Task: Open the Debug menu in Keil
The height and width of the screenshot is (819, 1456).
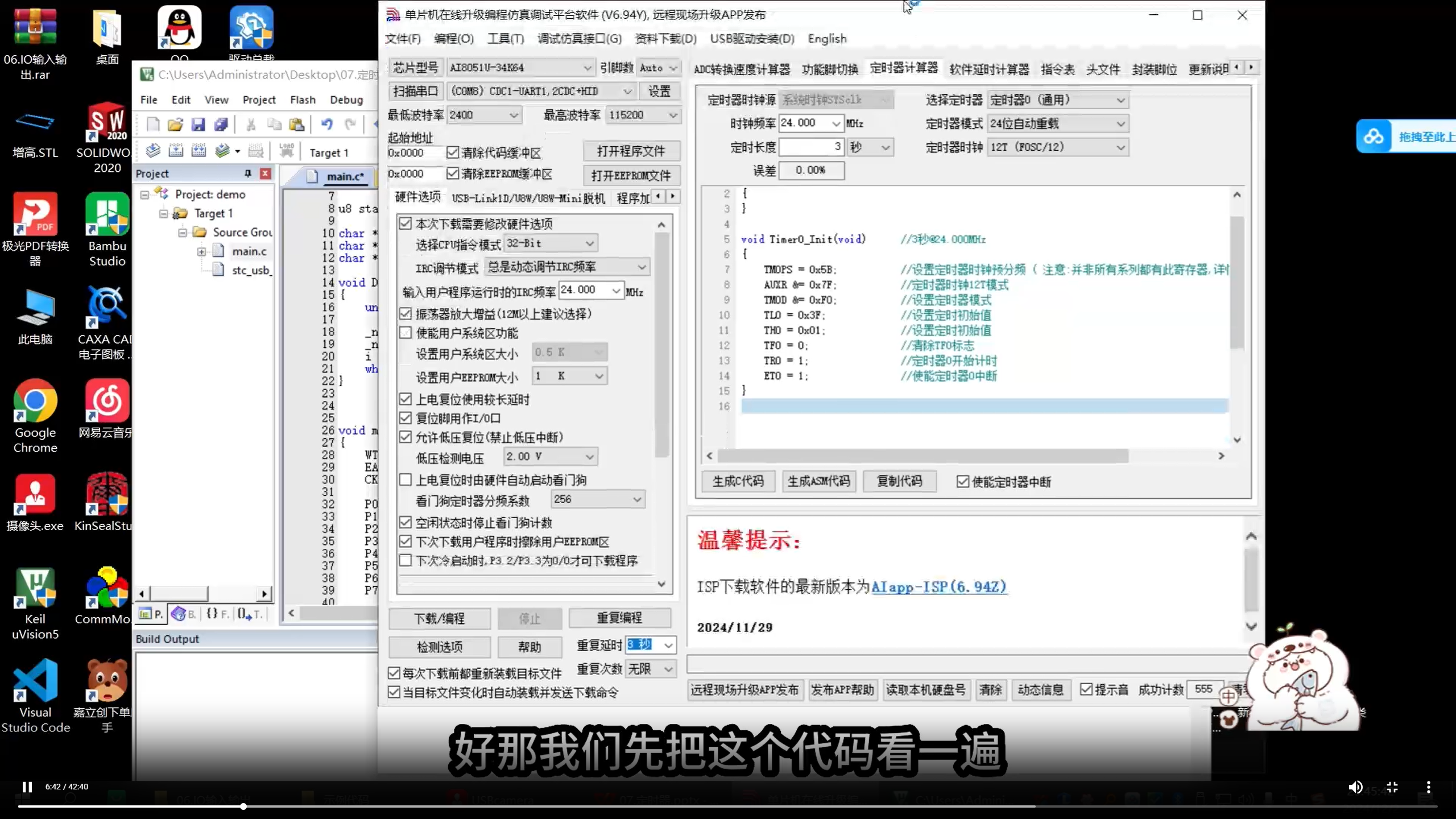Action: (346, 99)
